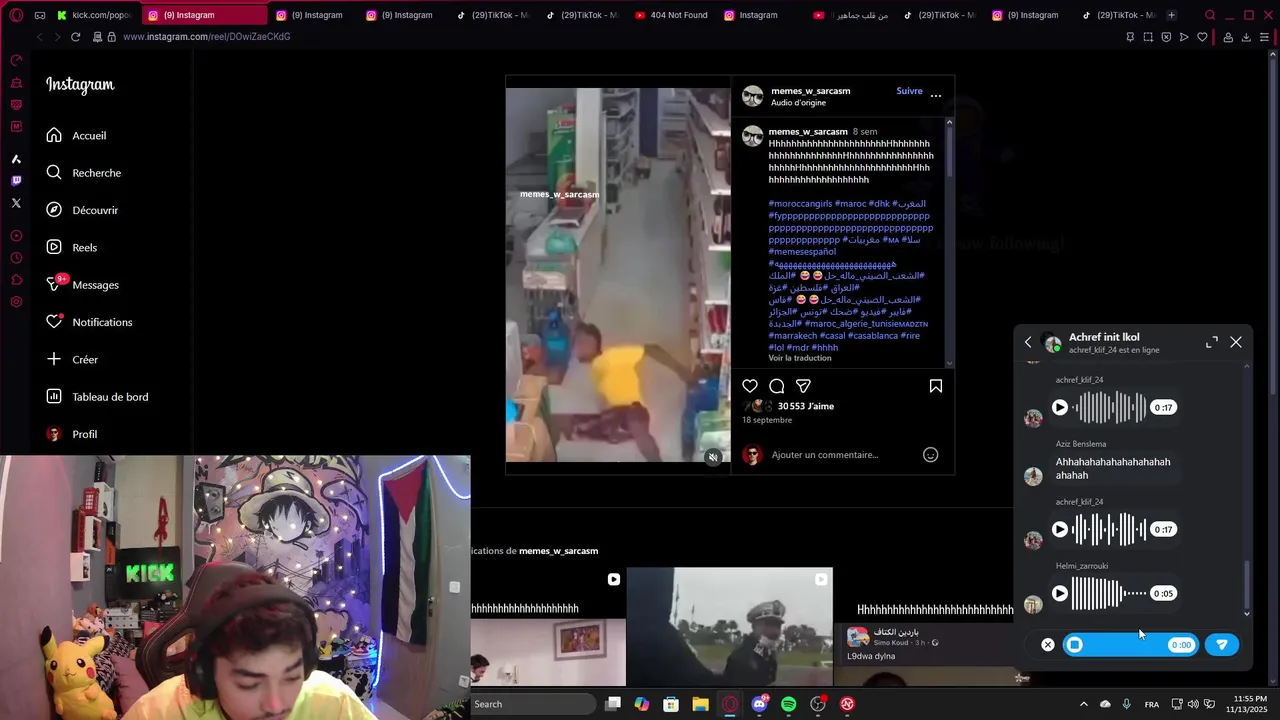Open Reels in Instagram sidebar

(x=71, y=247)
